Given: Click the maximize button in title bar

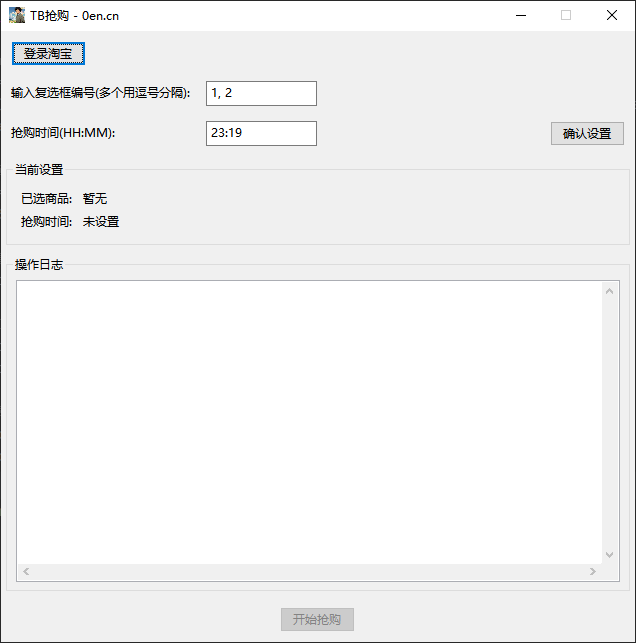Looking at the screenshot, I should click(566, 15).
